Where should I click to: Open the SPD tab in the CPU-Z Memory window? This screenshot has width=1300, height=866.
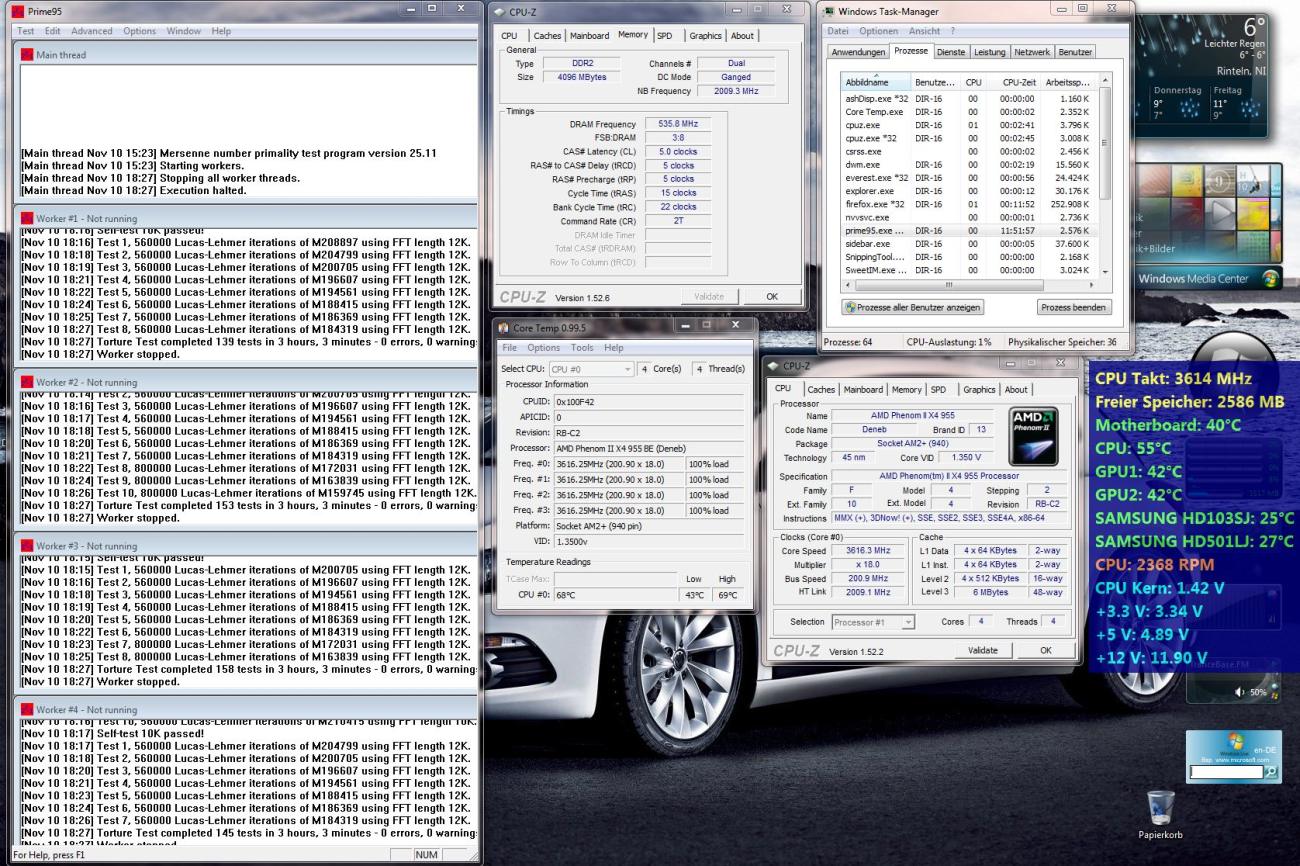pos(664,36)
